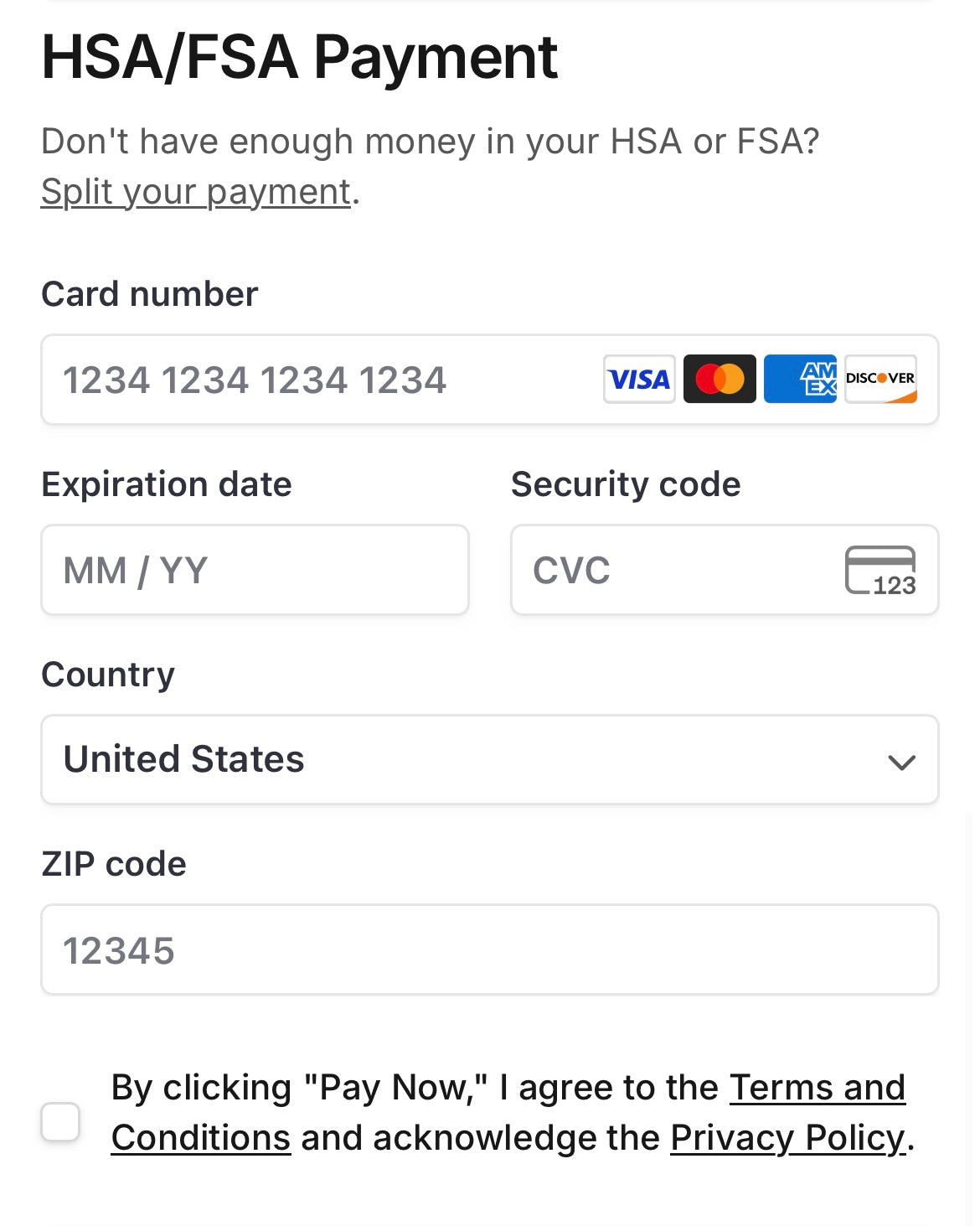Focus the MM / YY expiration field

pyautogui.click(x=255, y=570)
